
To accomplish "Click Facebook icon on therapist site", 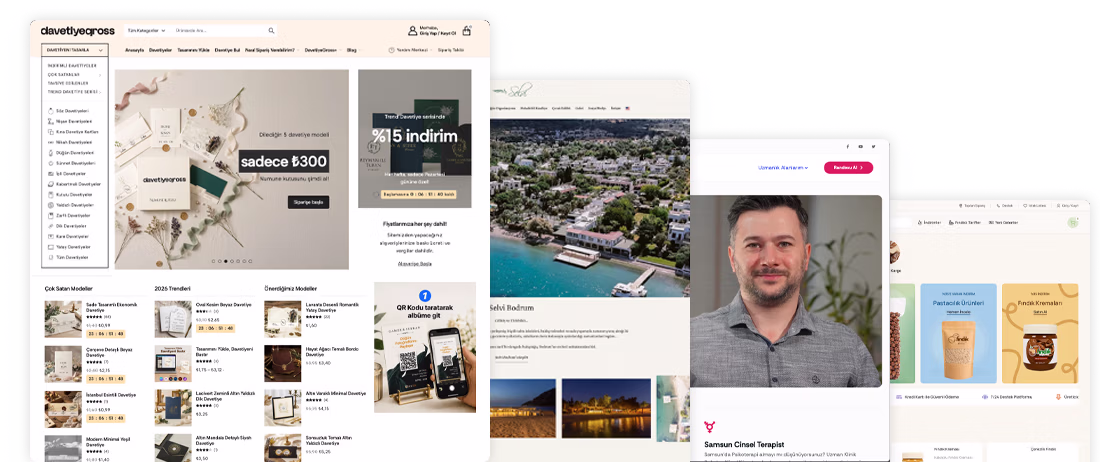I will (x=847, y=147).
